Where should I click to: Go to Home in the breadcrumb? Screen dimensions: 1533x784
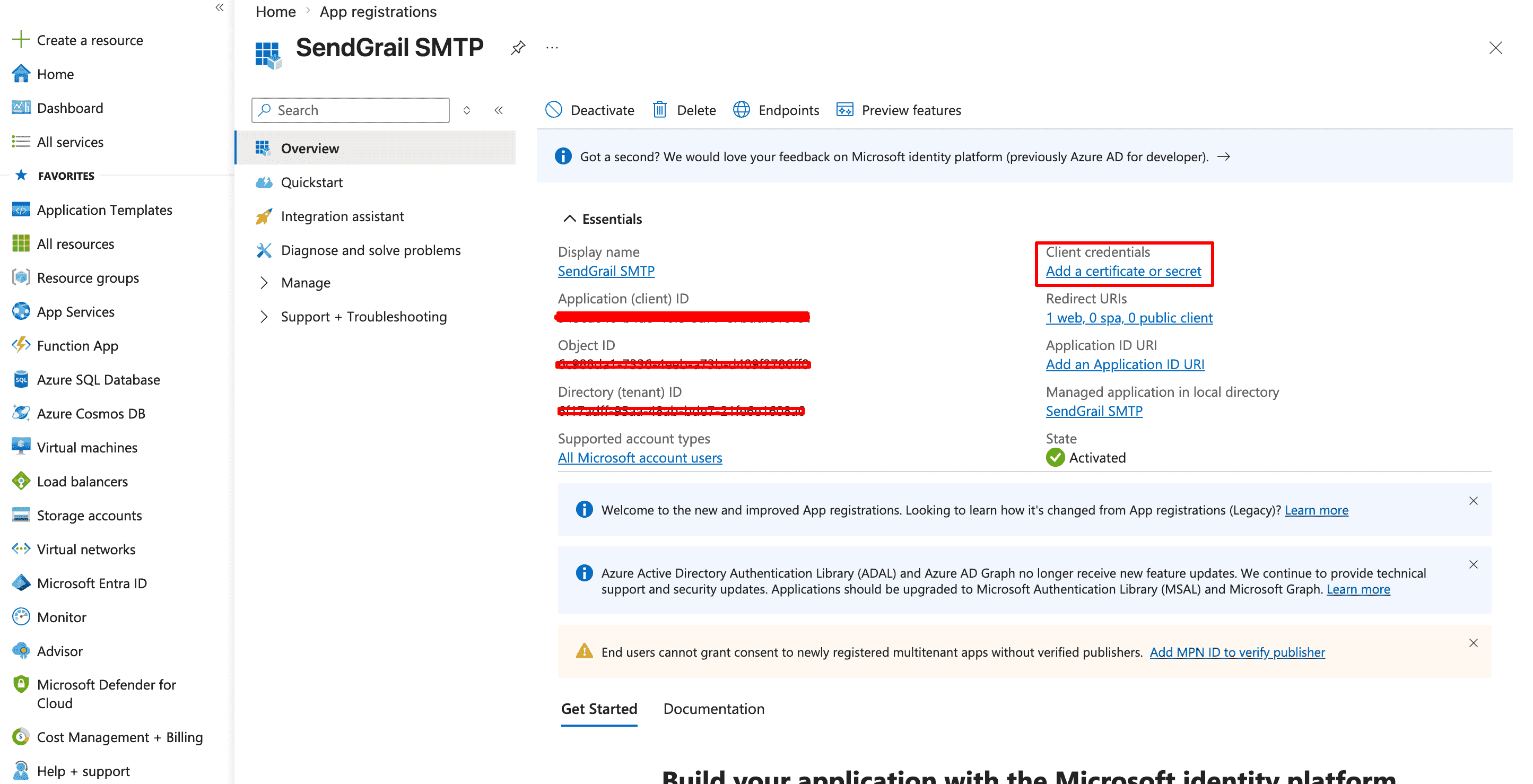point(275,11)
